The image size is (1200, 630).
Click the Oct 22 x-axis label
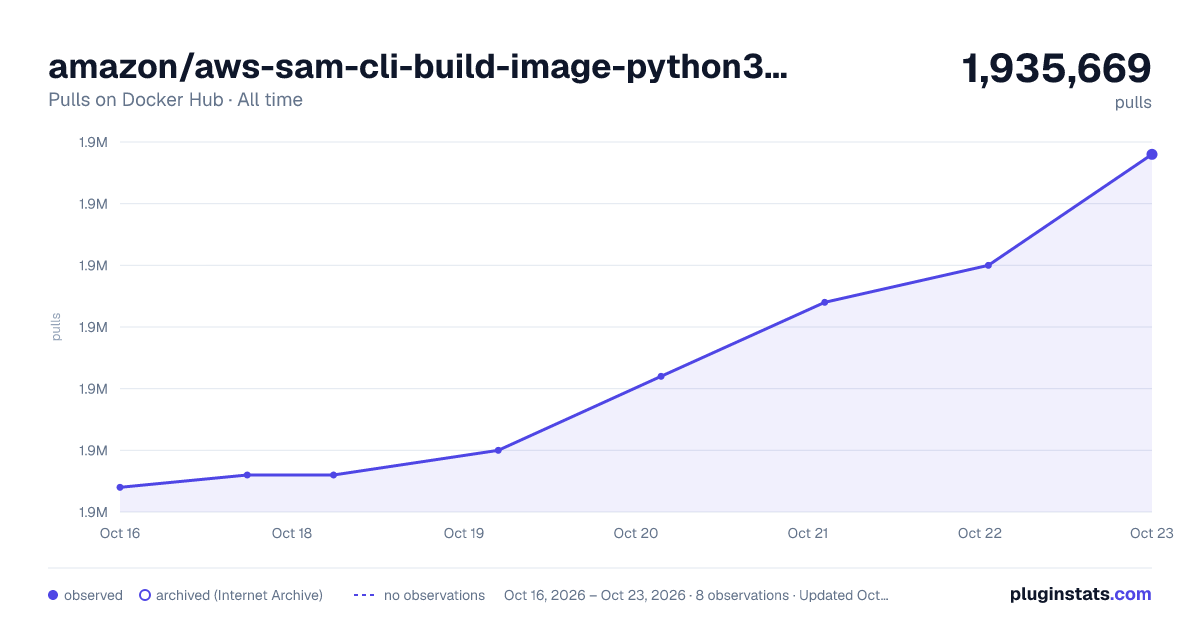tap(980, 533)
